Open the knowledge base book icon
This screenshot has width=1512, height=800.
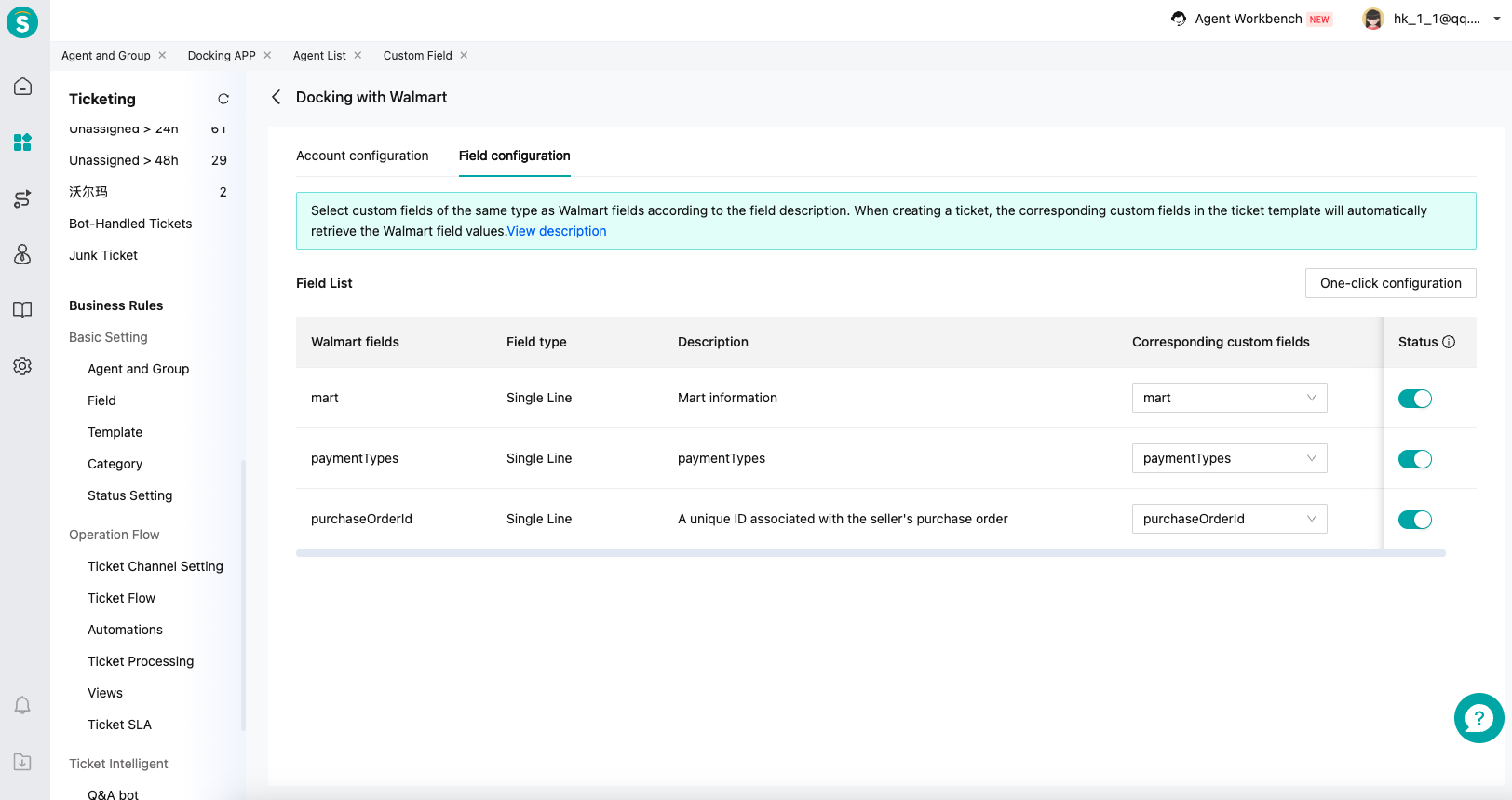click(23, 310)
